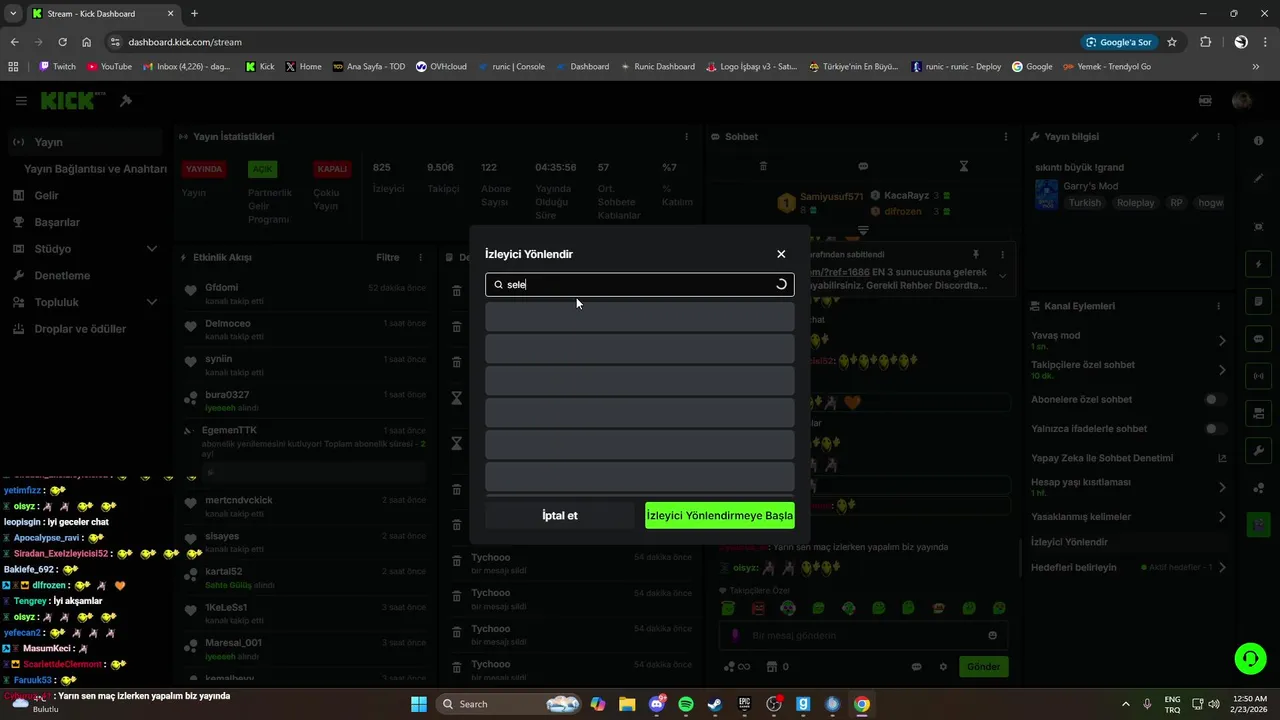Open Spotify from the taskbar

[x=686, y=704]
